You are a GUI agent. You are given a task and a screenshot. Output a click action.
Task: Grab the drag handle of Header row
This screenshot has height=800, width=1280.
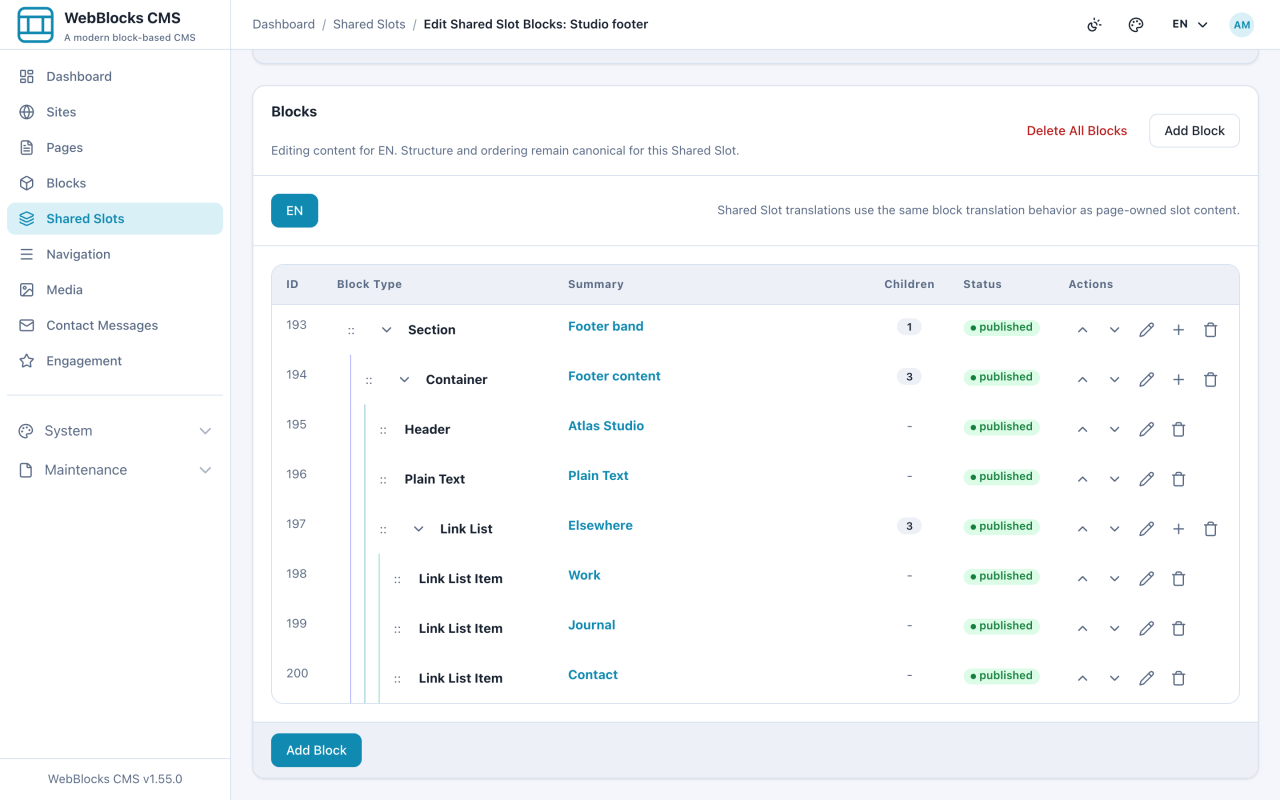[x=383, y=430]
